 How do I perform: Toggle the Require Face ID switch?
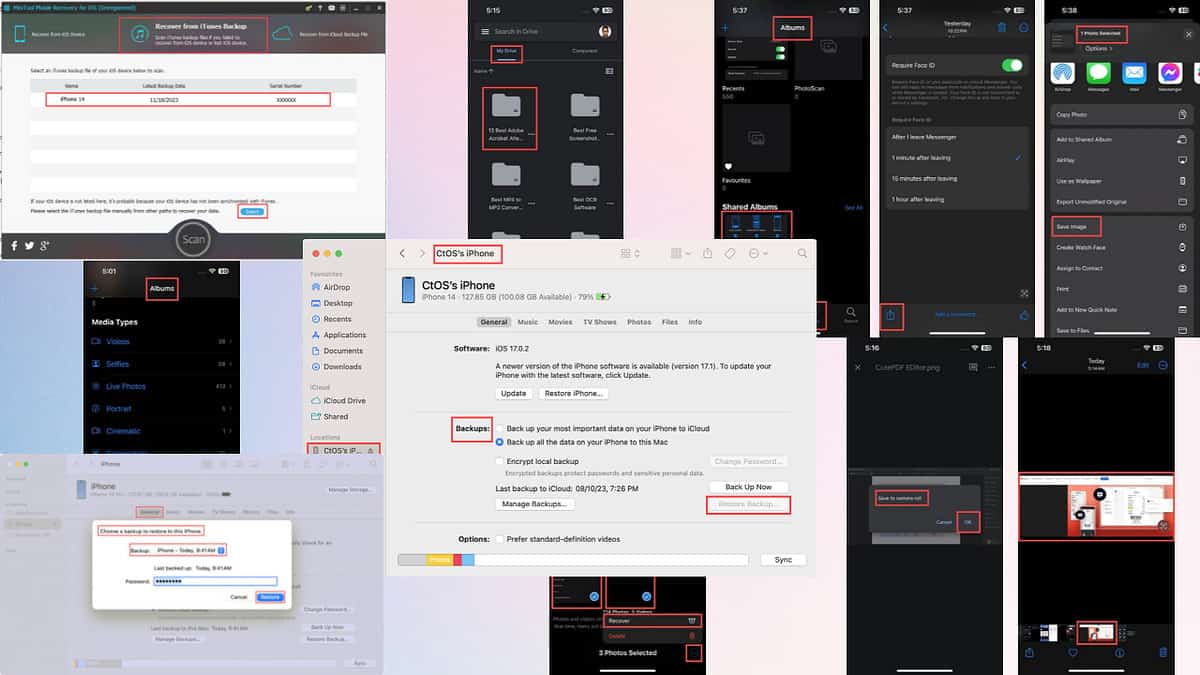pyautogui.click(x=1012, y=65)
